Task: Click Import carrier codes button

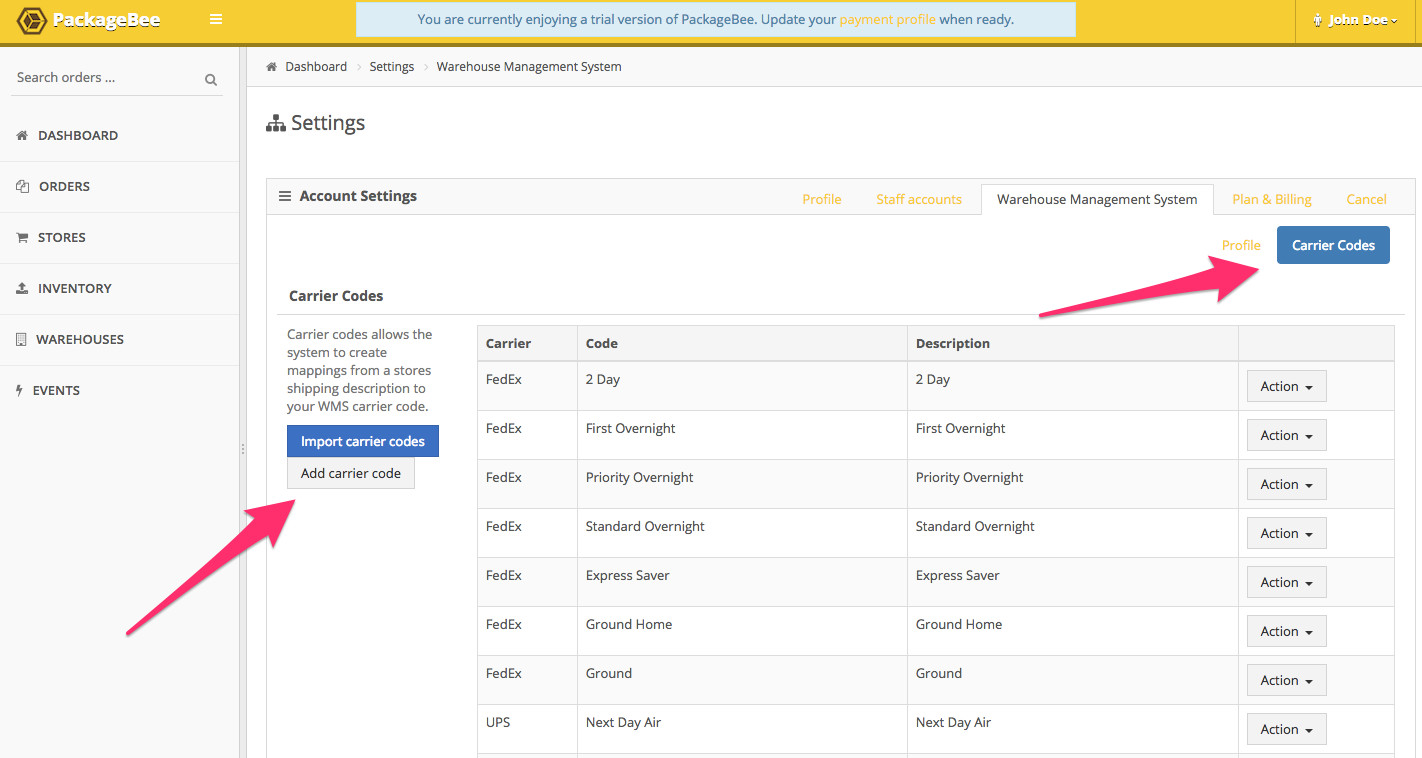Action: (363, 441)
